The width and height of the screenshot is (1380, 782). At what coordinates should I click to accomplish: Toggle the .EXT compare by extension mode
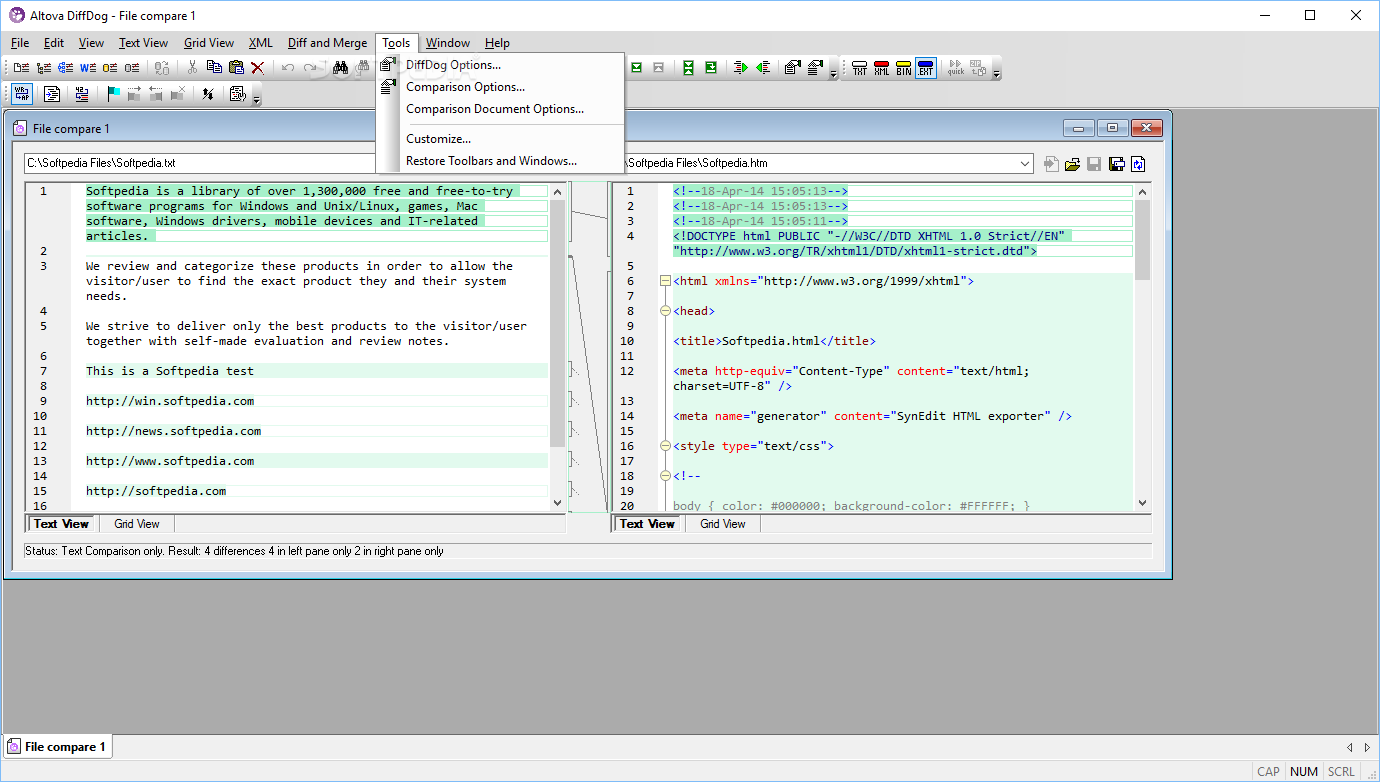[x=925, y=68]
